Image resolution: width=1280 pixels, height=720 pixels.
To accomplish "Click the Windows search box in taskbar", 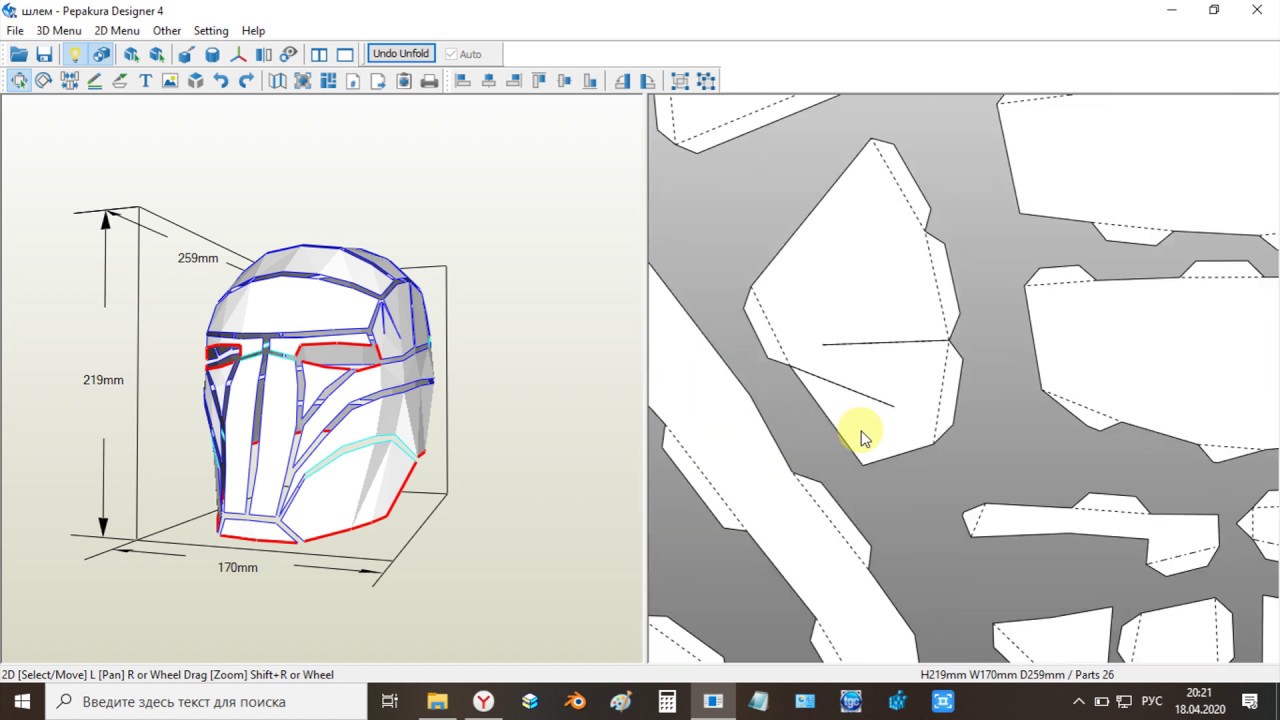I will point(206,701).
